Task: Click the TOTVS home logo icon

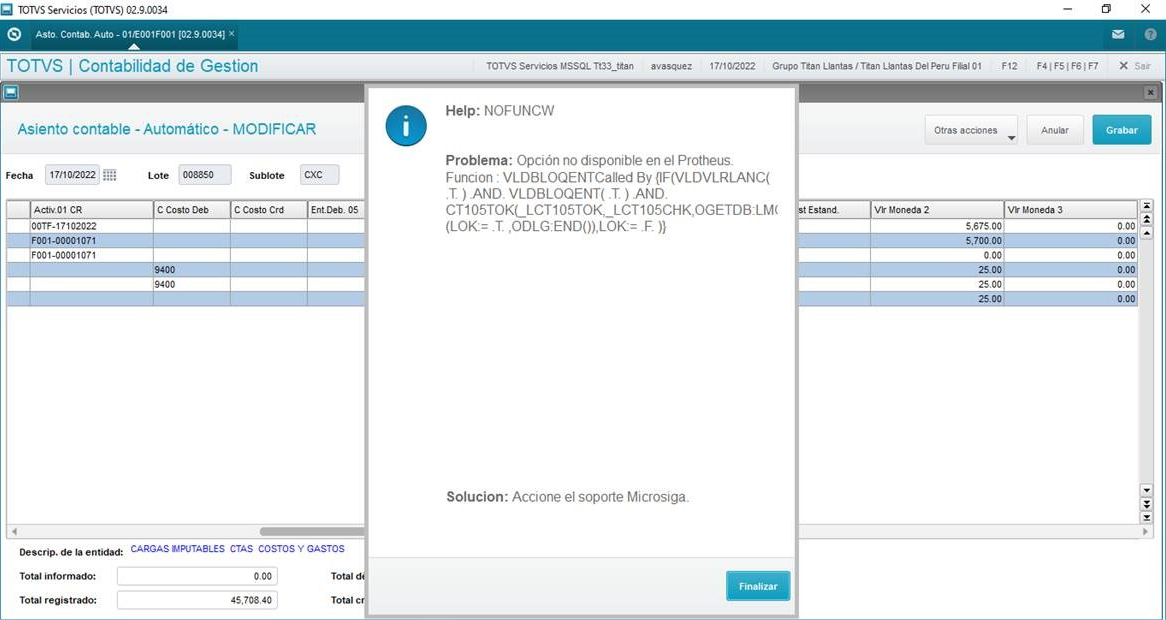Action: click(13, 34)
